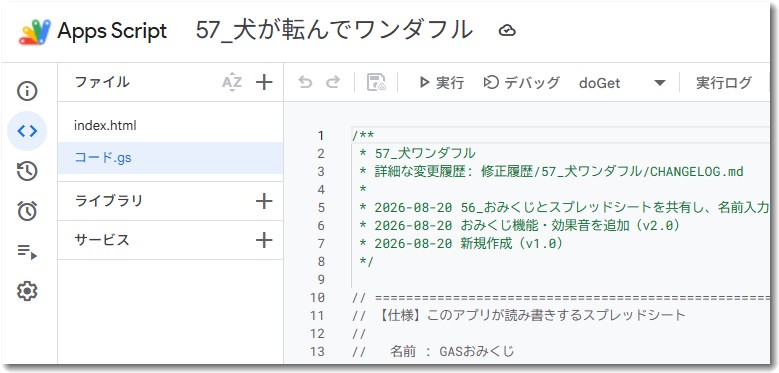Click the redo arrow icon
The height and width of the screenshot is (373, 779).
point(332,82)
